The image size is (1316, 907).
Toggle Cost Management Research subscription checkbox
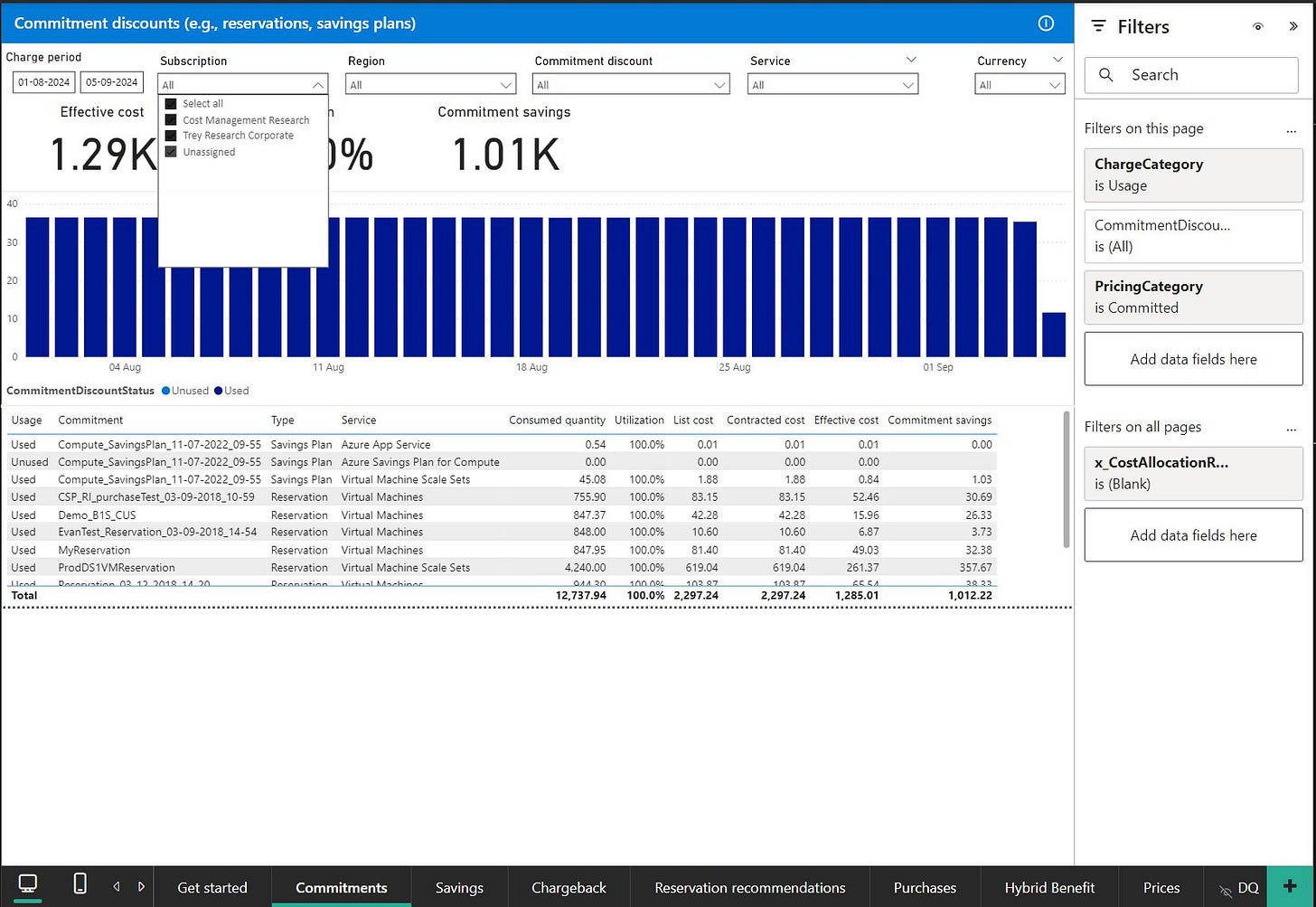170,119
